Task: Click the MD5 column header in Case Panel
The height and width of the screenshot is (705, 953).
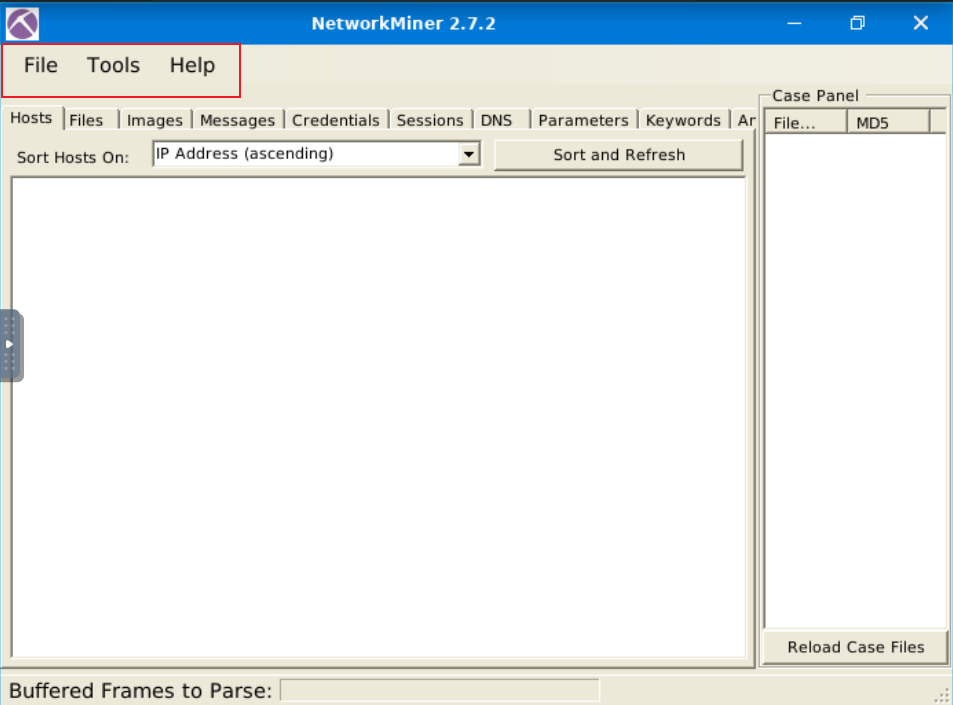Action: pyautogui.click(x=888, y=122)
